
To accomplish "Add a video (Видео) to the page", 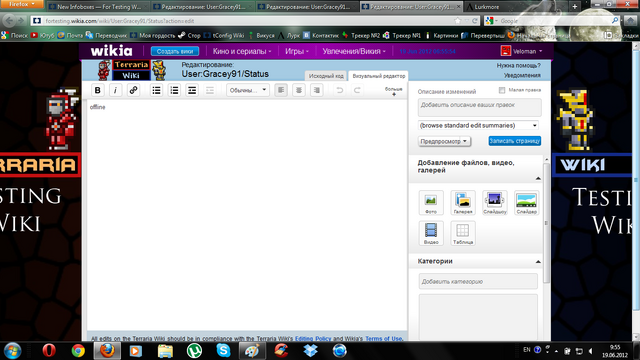I will tap(431, 233).
